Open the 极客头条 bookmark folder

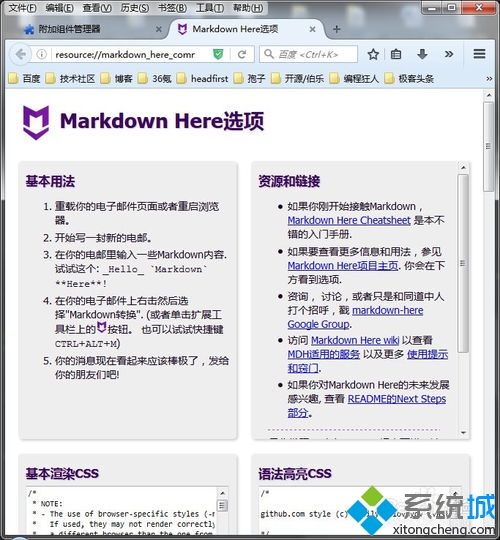point(409,79)
